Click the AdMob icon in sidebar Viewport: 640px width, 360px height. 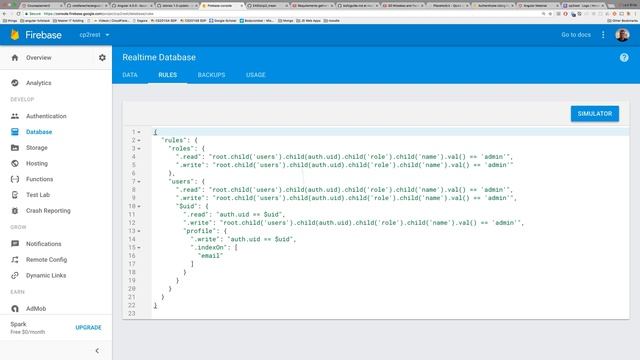[x=15, y=309]
